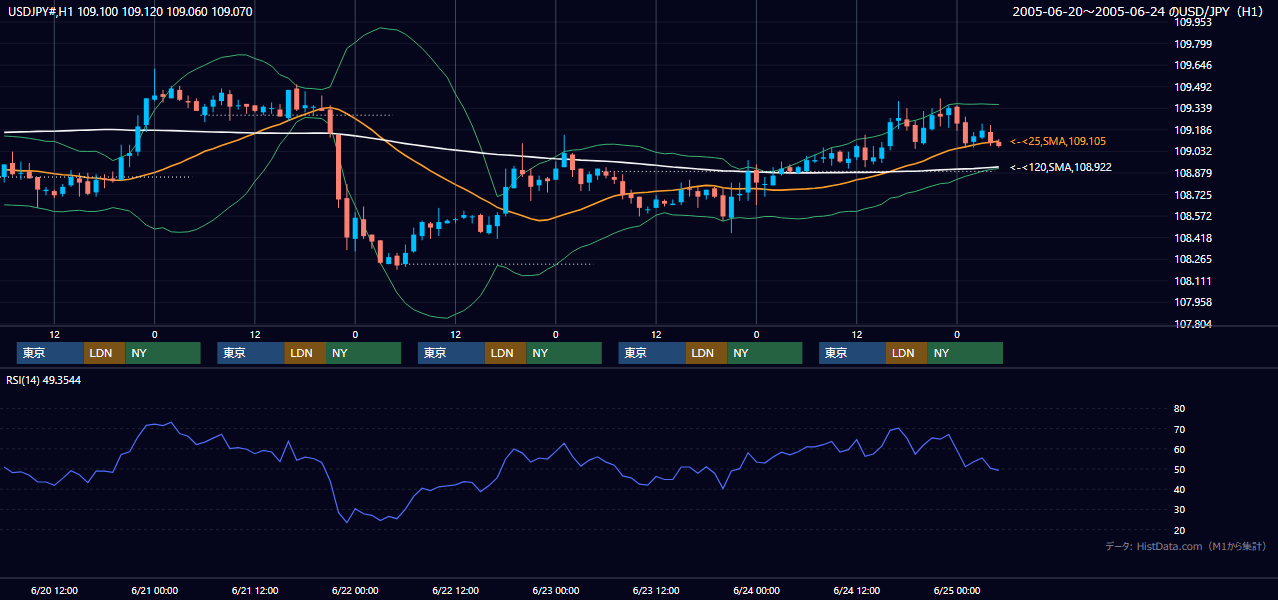
Task: Select the RSI 60 level label
Action: click(1179, 449)
